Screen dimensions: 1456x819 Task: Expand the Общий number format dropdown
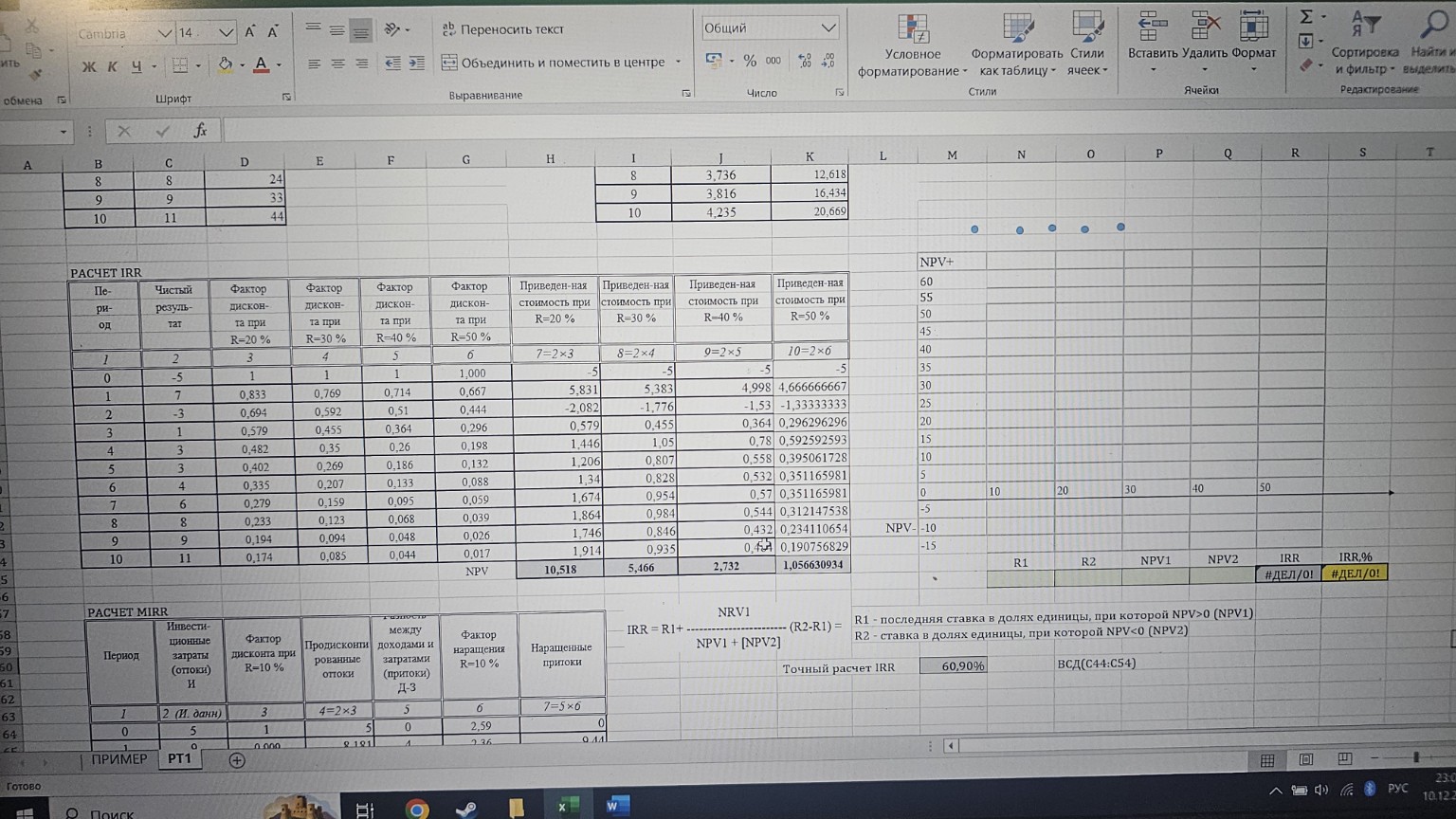828,28
